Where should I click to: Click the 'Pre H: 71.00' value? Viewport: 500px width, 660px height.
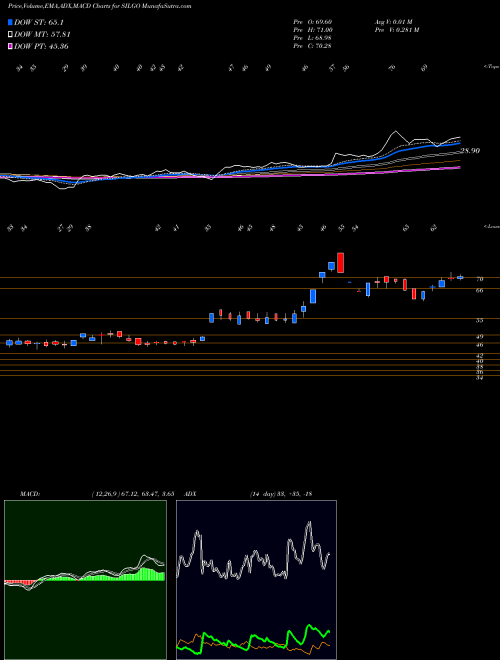tap(314, 30)
